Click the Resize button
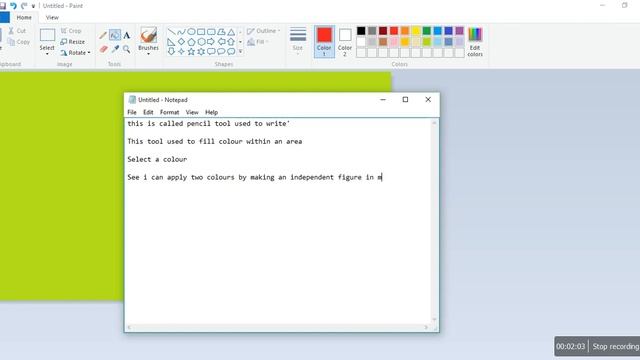 73,42
